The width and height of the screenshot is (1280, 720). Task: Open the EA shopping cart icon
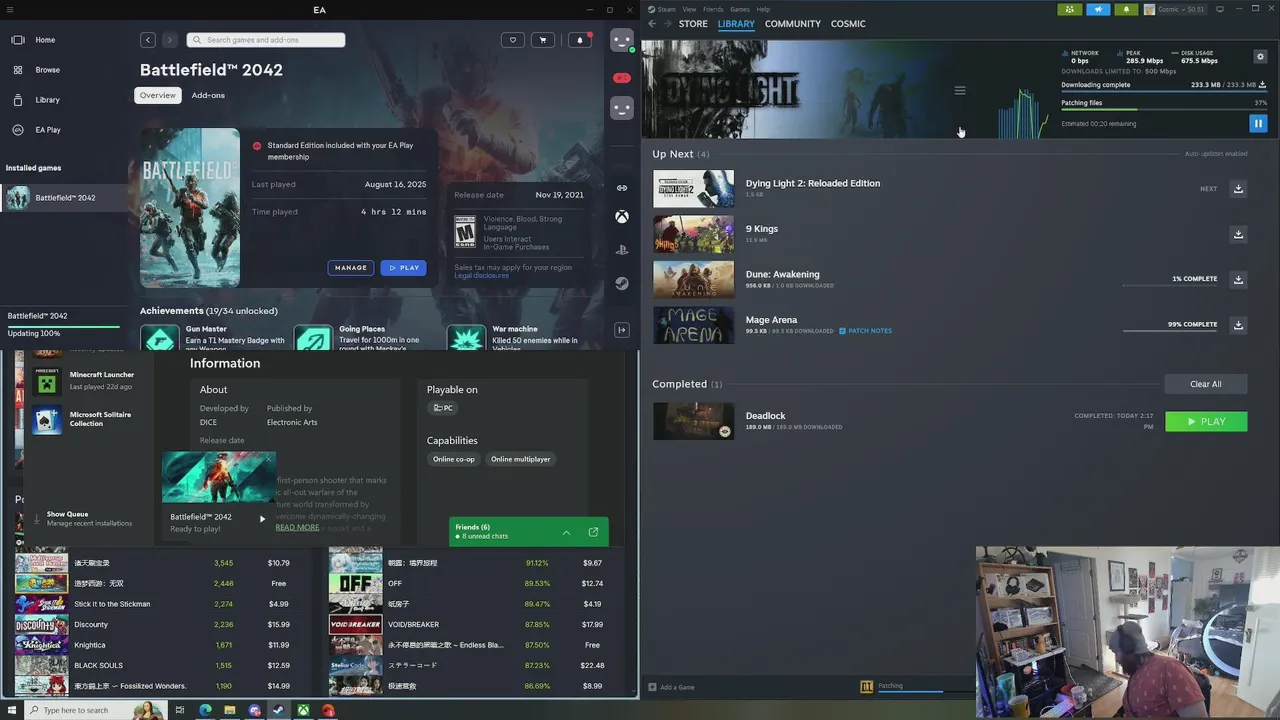(x=543, y=40)
